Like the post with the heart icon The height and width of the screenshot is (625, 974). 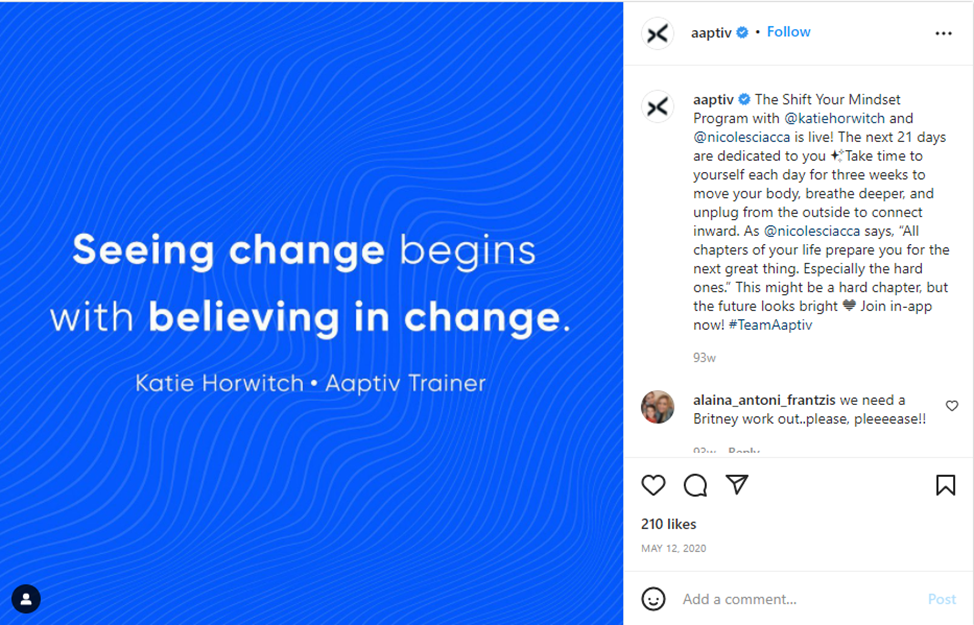pyautogui.click(x=653, y=485)
